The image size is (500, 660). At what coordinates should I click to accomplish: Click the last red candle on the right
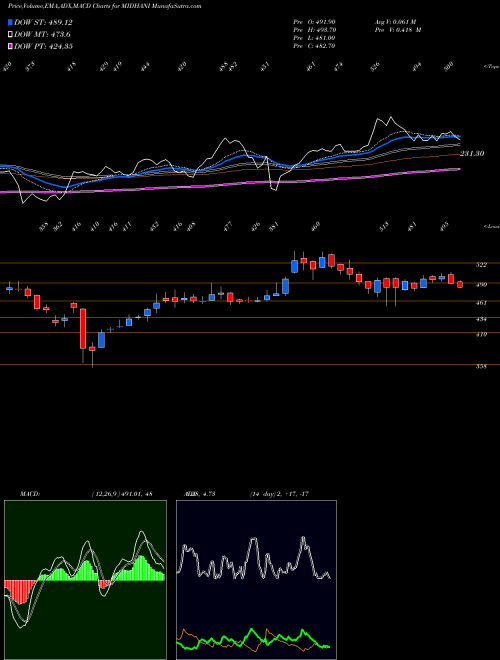pyautogui.click(x=460, y=285)
